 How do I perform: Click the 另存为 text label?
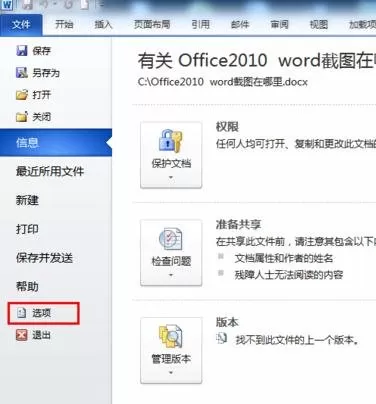coord(46,73)
